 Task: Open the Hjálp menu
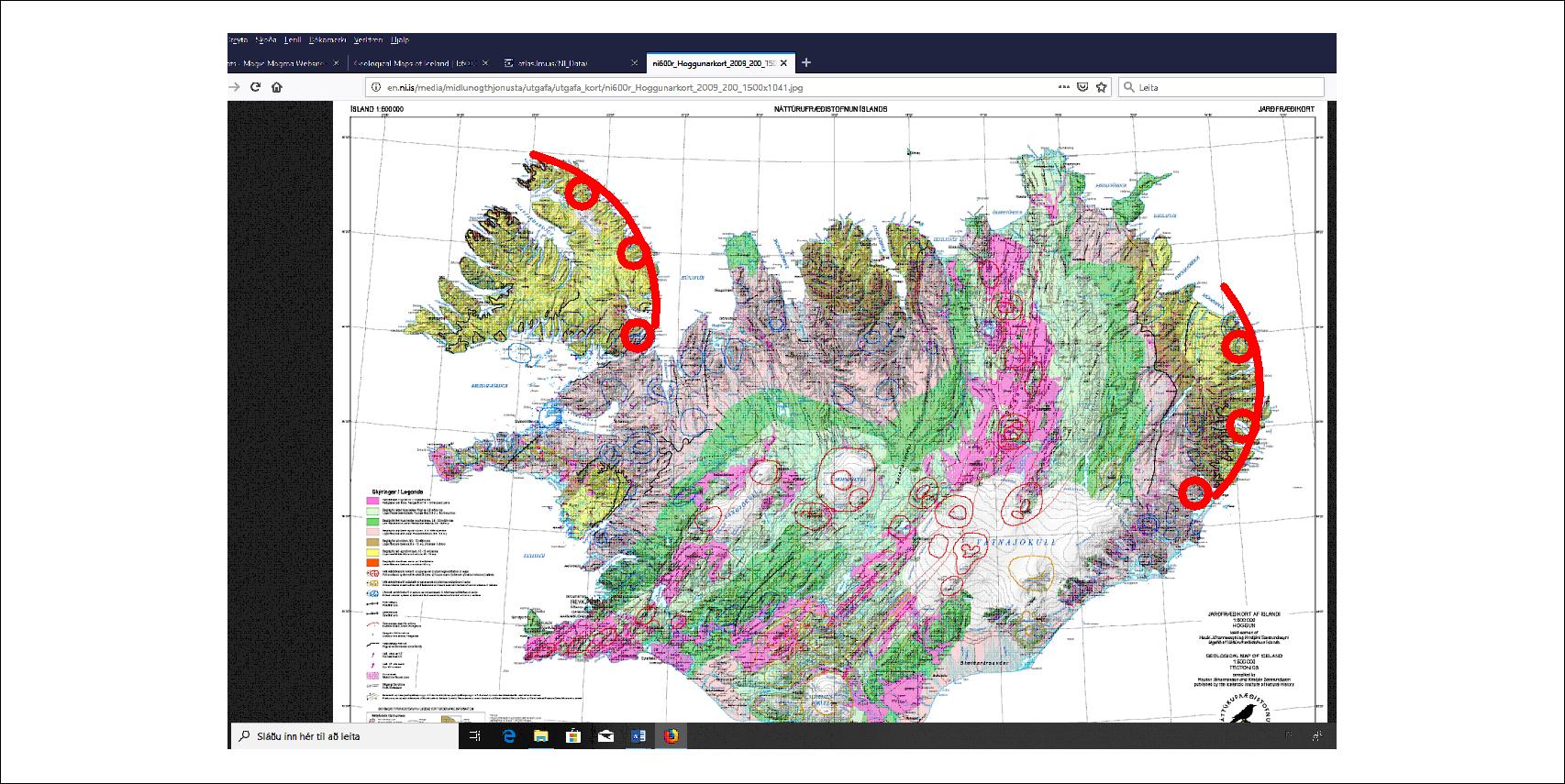[x=400, y=40]
